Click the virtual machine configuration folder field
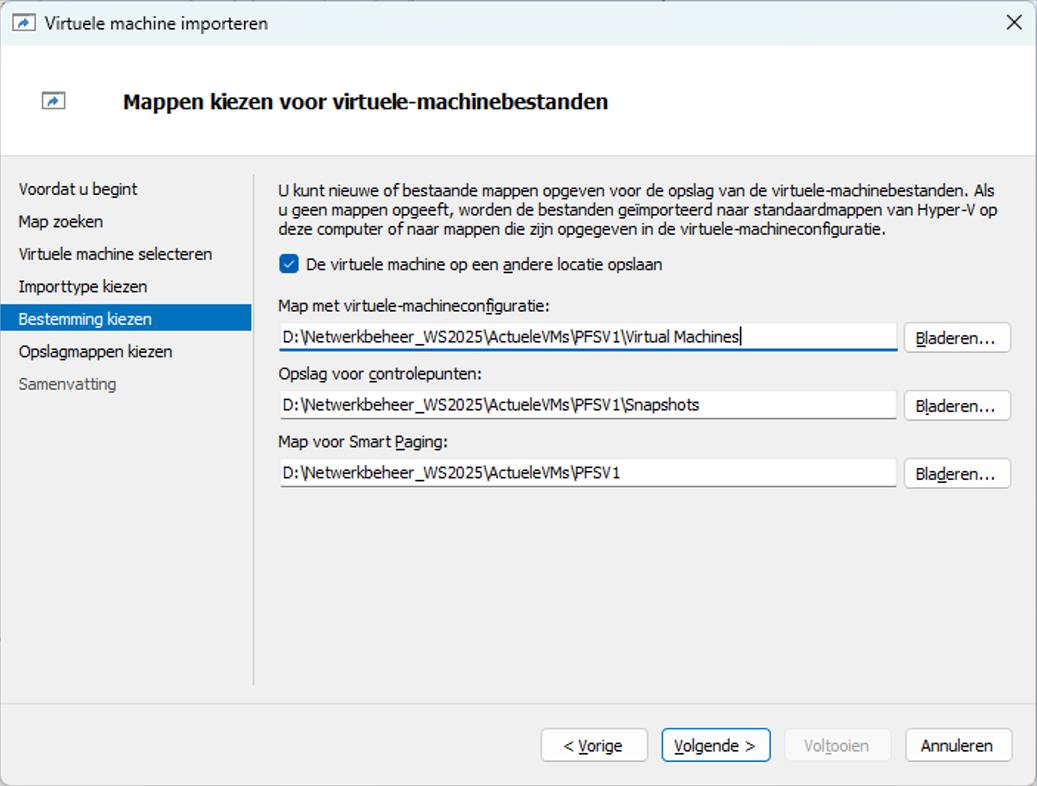 [x=588, y=337]
